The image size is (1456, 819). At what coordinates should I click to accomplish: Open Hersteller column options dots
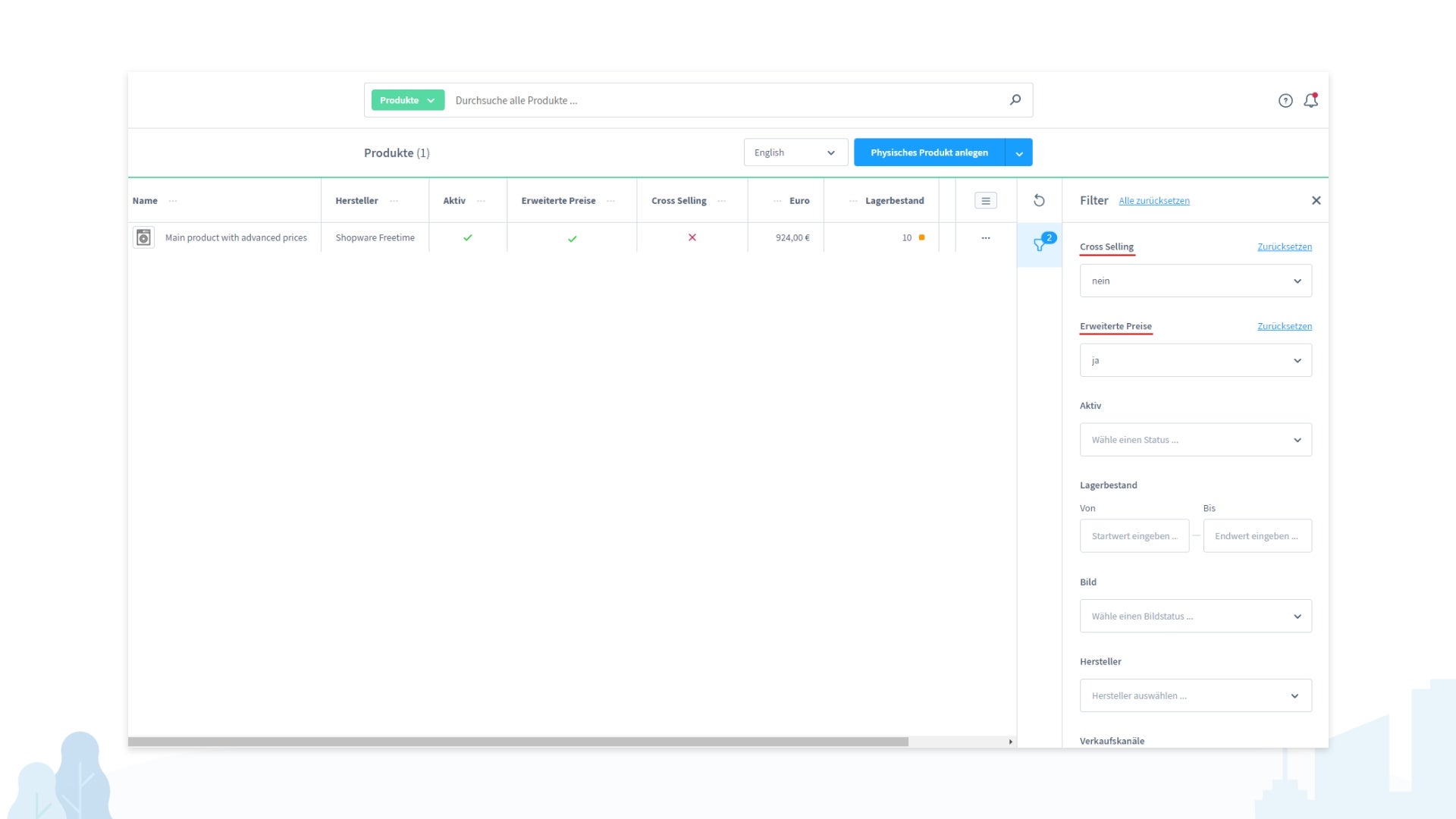(x=394, y=201)
